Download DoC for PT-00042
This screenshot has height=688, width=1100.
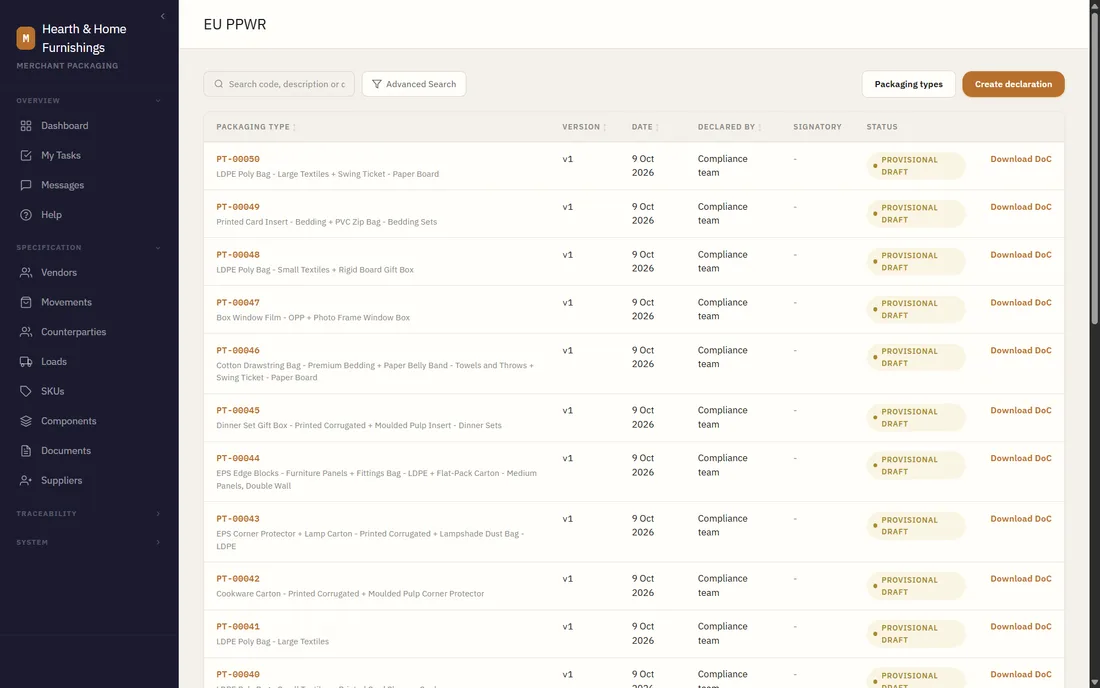pyautogui.click(x=1021, y=579)
